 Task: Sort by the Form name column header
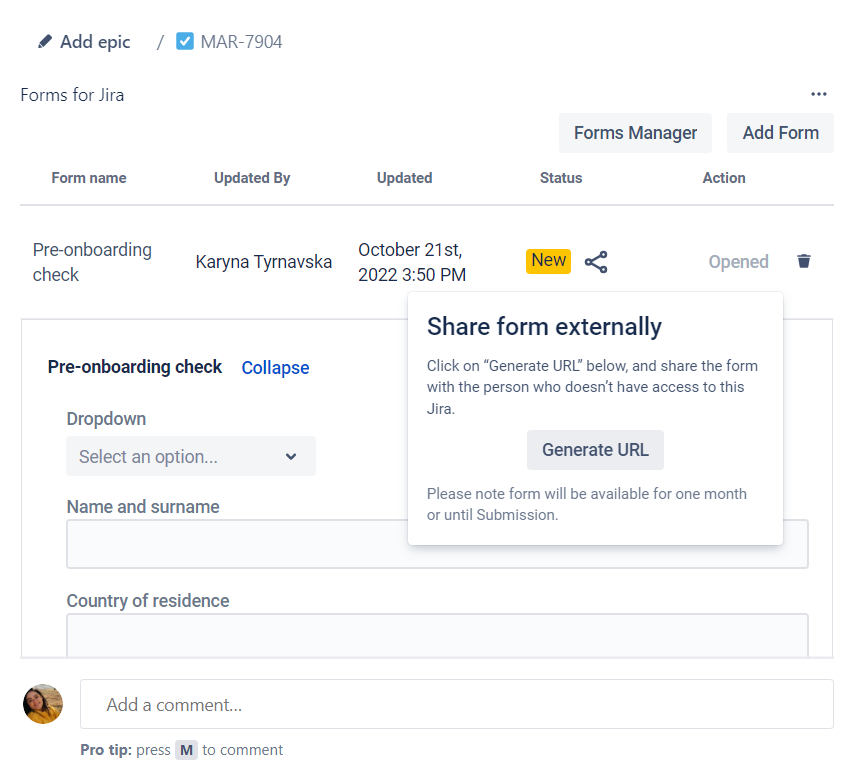[88, 178]
